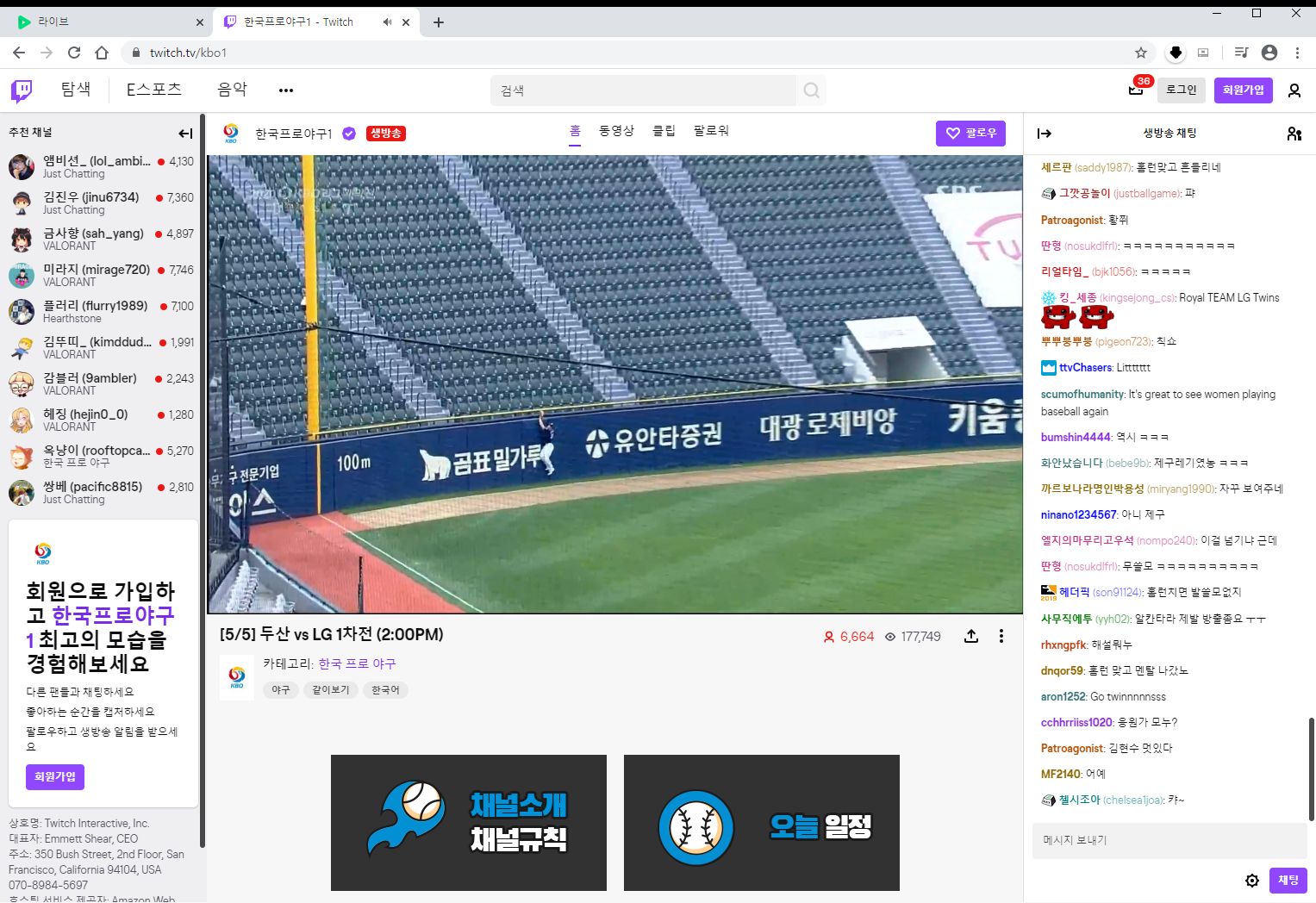Image resolution: width=1316 pixels, height=903 pixels.
Task: Close the 라이브 tab
Action: click(x=200, y=22)
